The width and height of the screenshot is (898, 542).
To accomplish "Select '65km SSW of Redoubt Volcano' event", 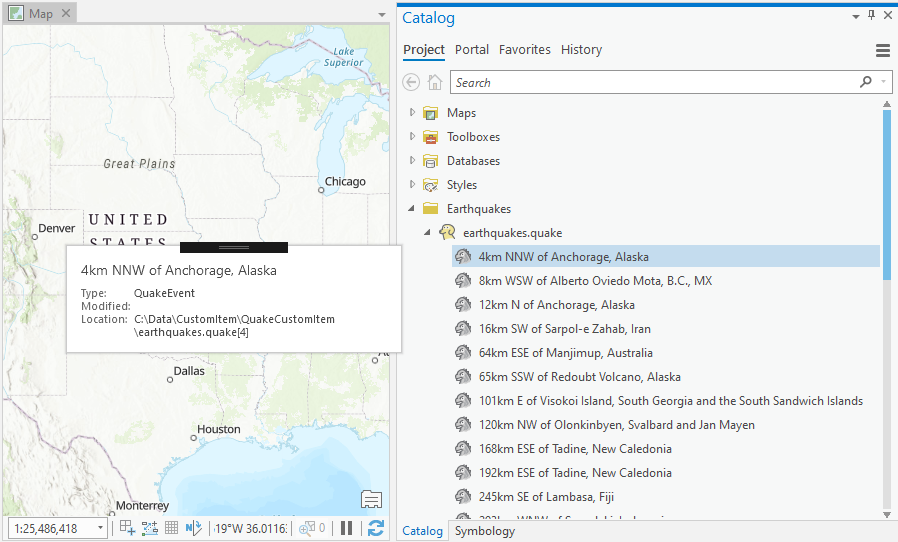I will coord(580,377).
